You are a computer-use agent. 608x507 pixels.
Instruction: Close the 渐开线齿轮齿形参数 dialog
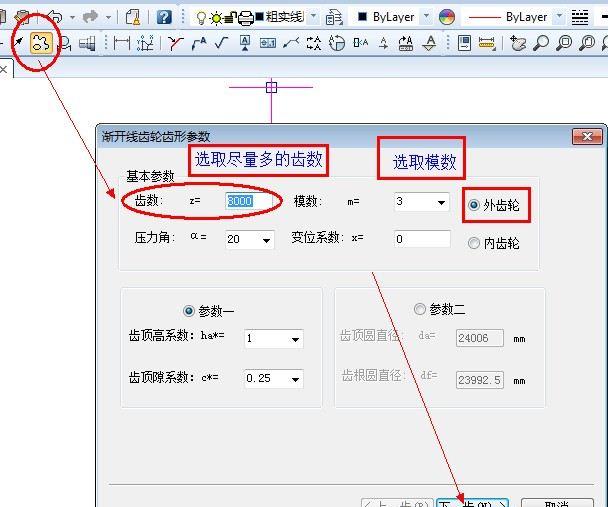[587, 136]
